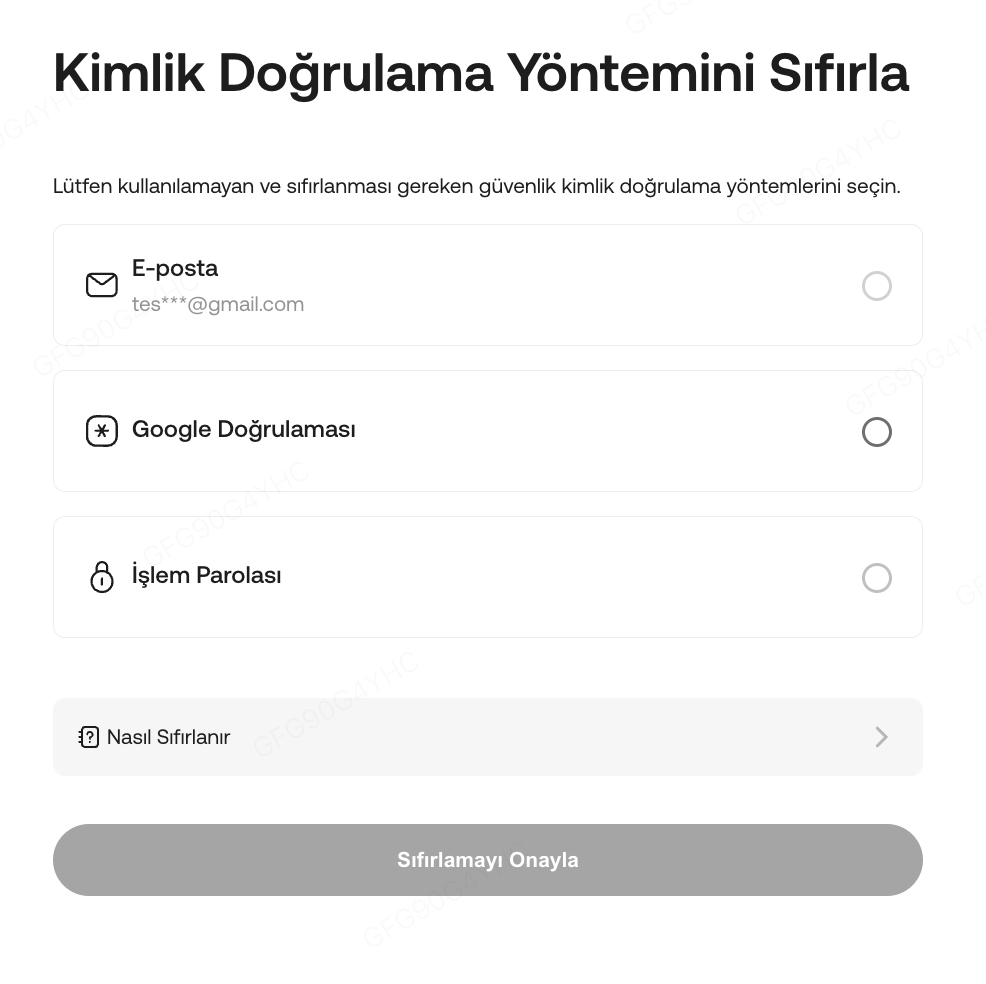Click the lock icon for İşlem Parolası

coord(101,577)
